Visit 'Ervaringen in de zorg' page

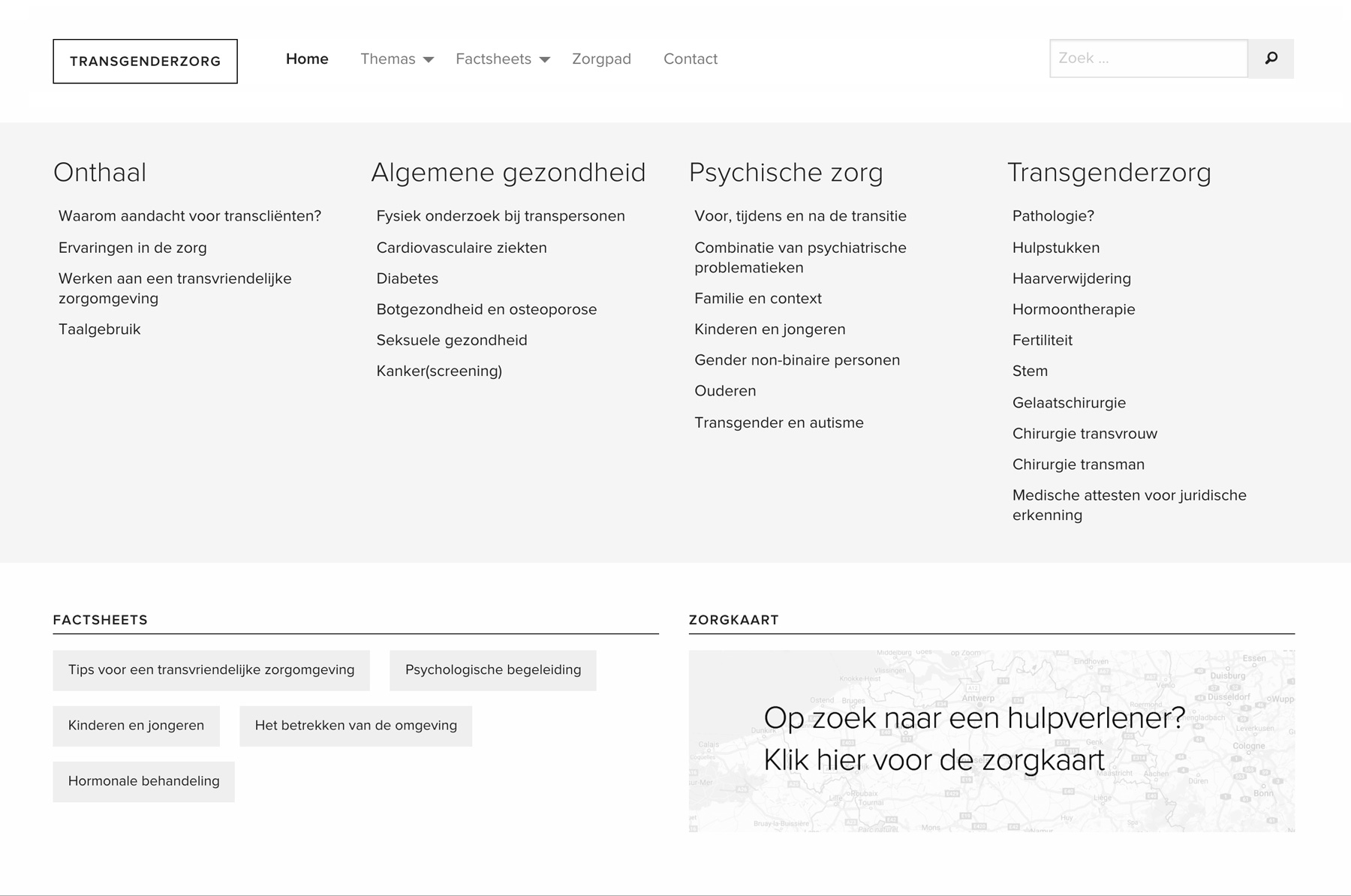click(x=133, y=248)
